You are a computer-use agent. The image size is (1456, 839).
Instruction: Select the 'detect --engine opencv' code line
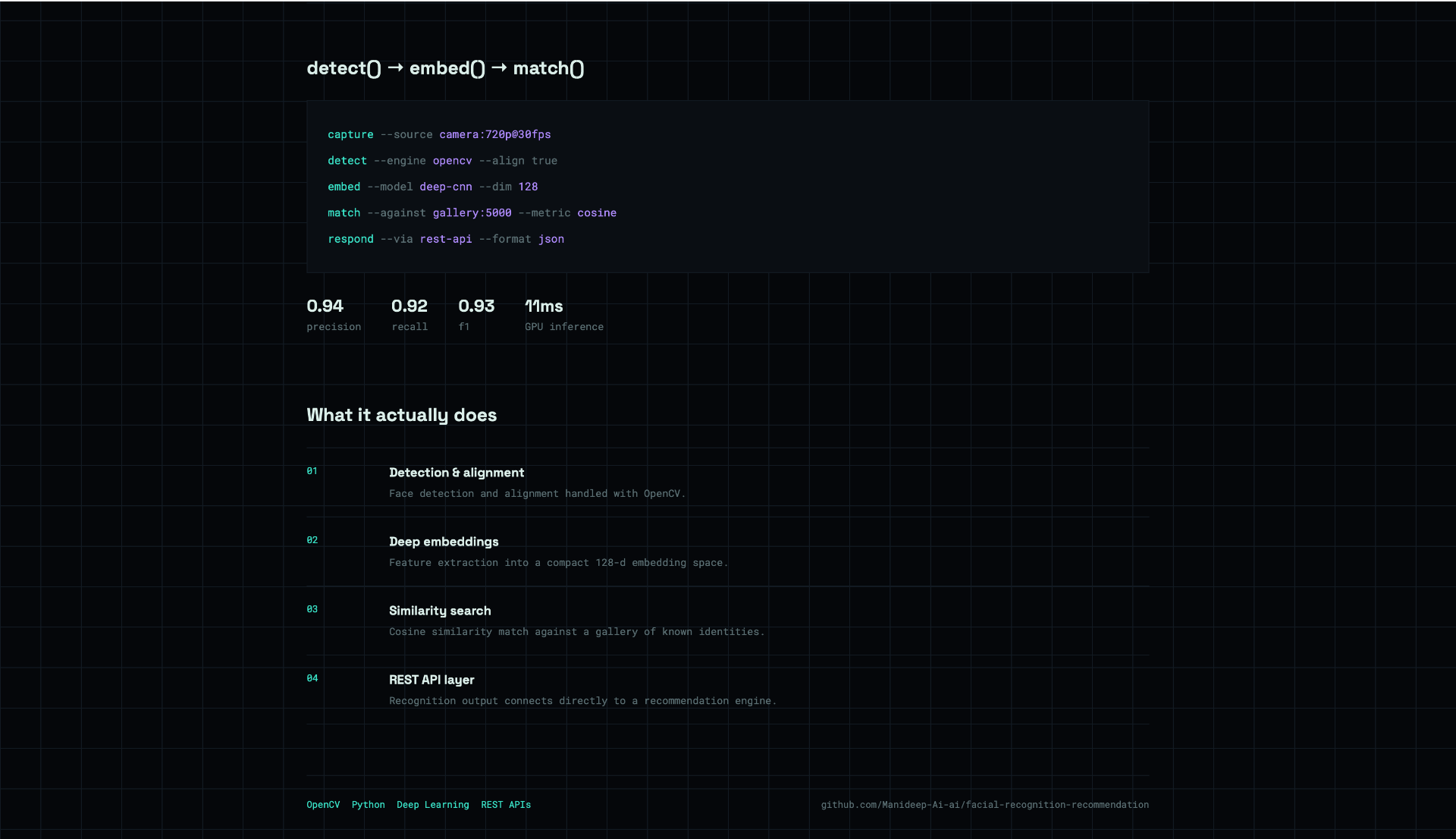point(442,161)
